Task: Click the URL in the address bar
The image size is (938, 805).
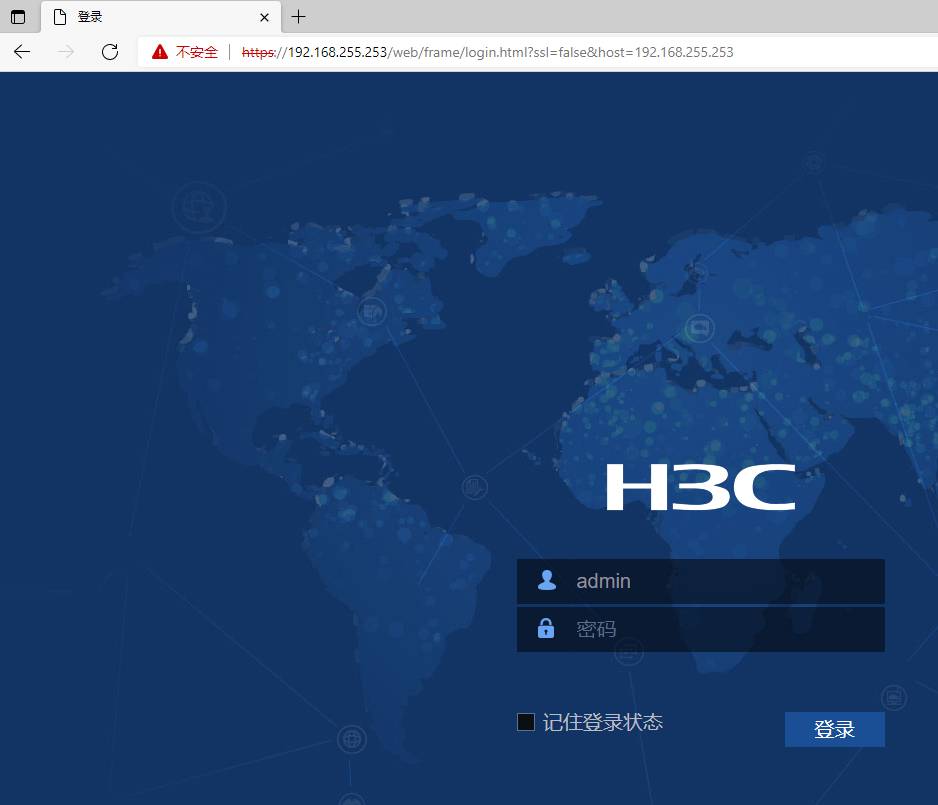Action: point(488,52)
